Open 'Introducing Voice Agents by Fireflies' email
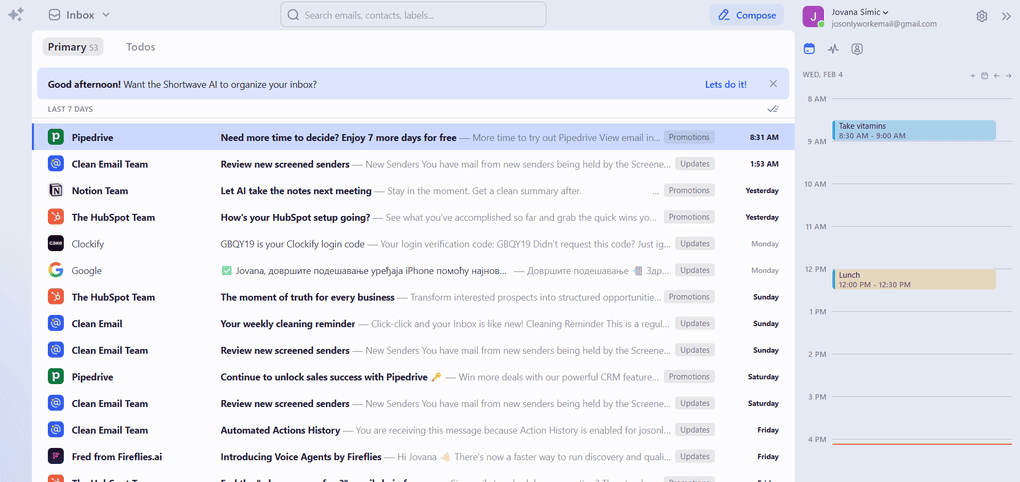This screenshot has height=482, width=1020. pyautogui.click(x=413, y=457)
